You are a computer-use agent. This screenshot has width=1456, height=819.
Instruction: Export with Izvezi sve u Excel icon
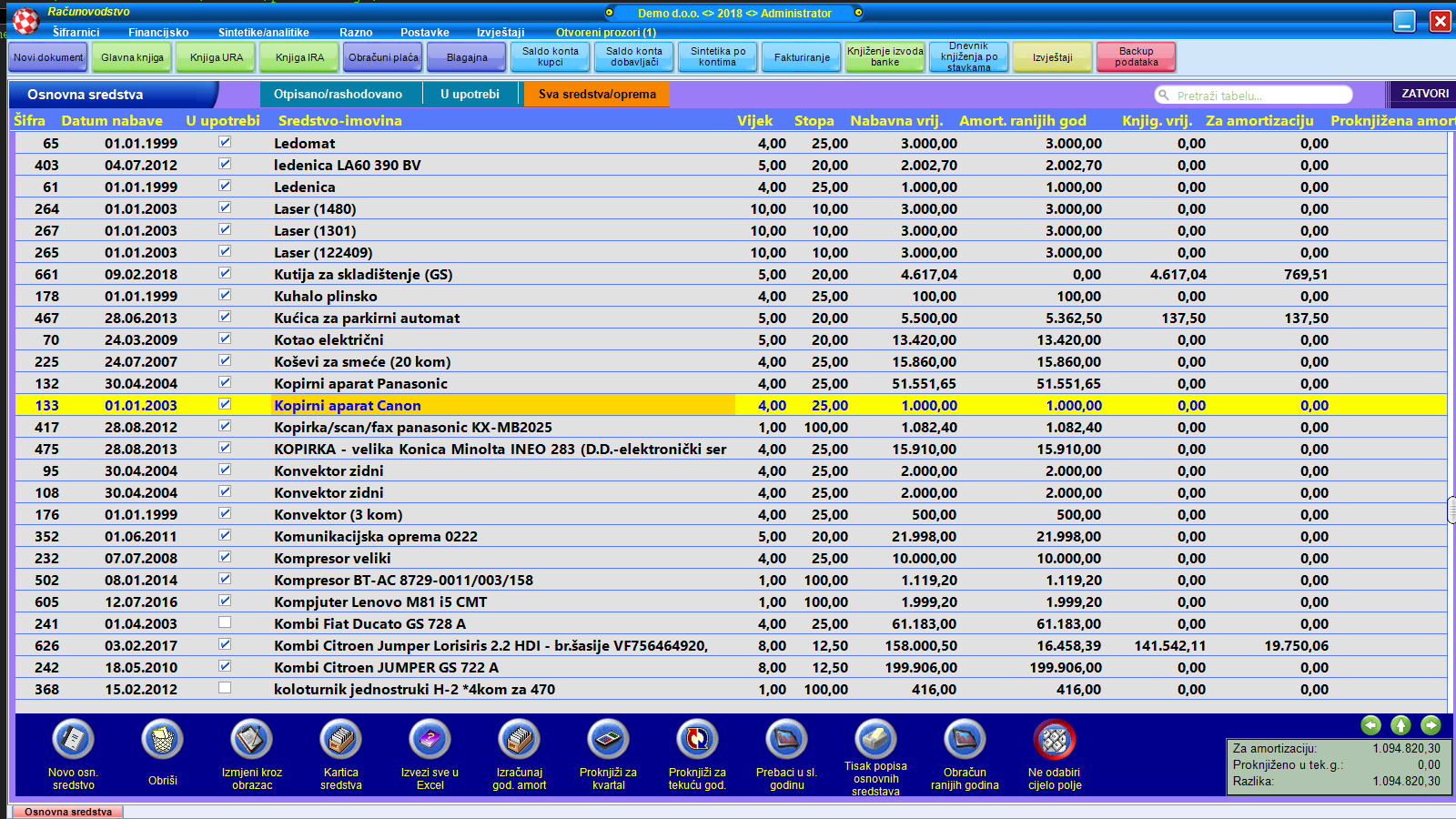click(x=430, y=740)
